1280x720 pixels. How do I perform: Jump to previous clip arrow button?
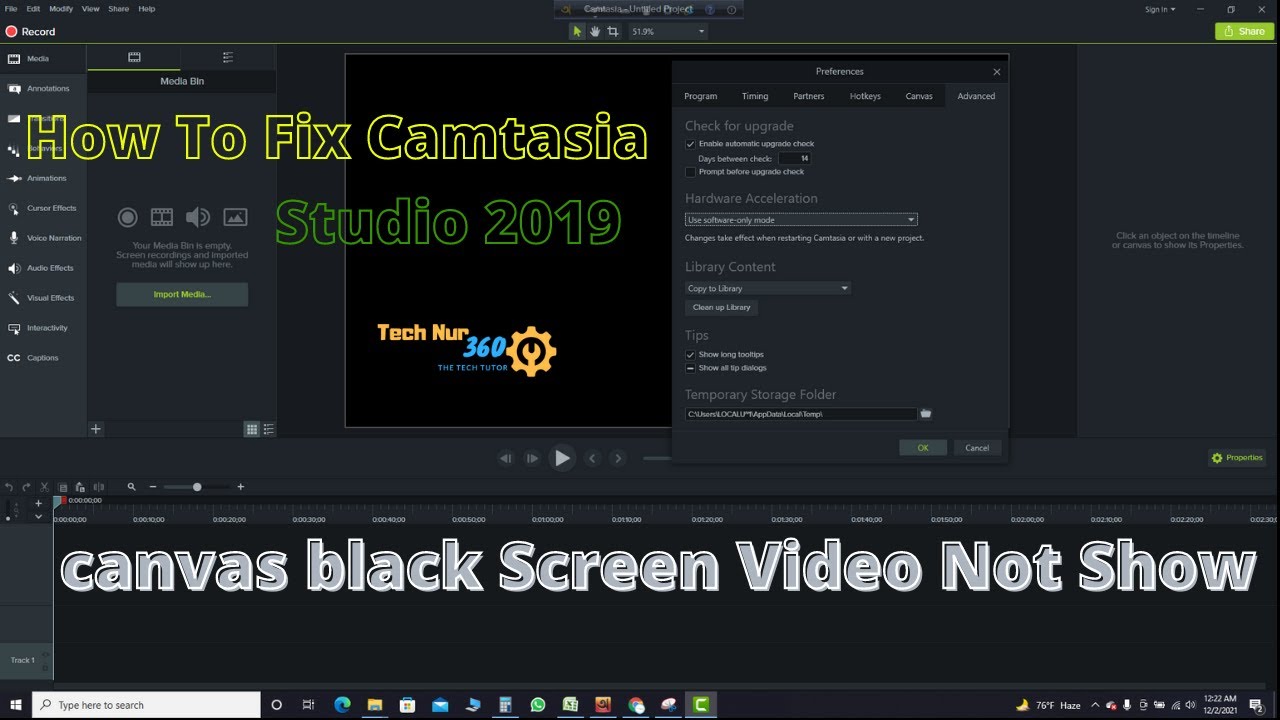coord(592,458)
